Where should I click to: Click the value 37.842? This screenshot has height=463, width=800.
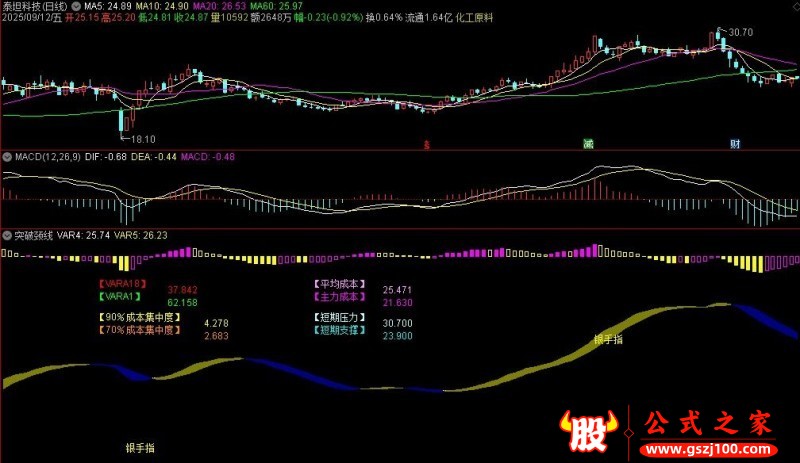[x=182, y=290]
